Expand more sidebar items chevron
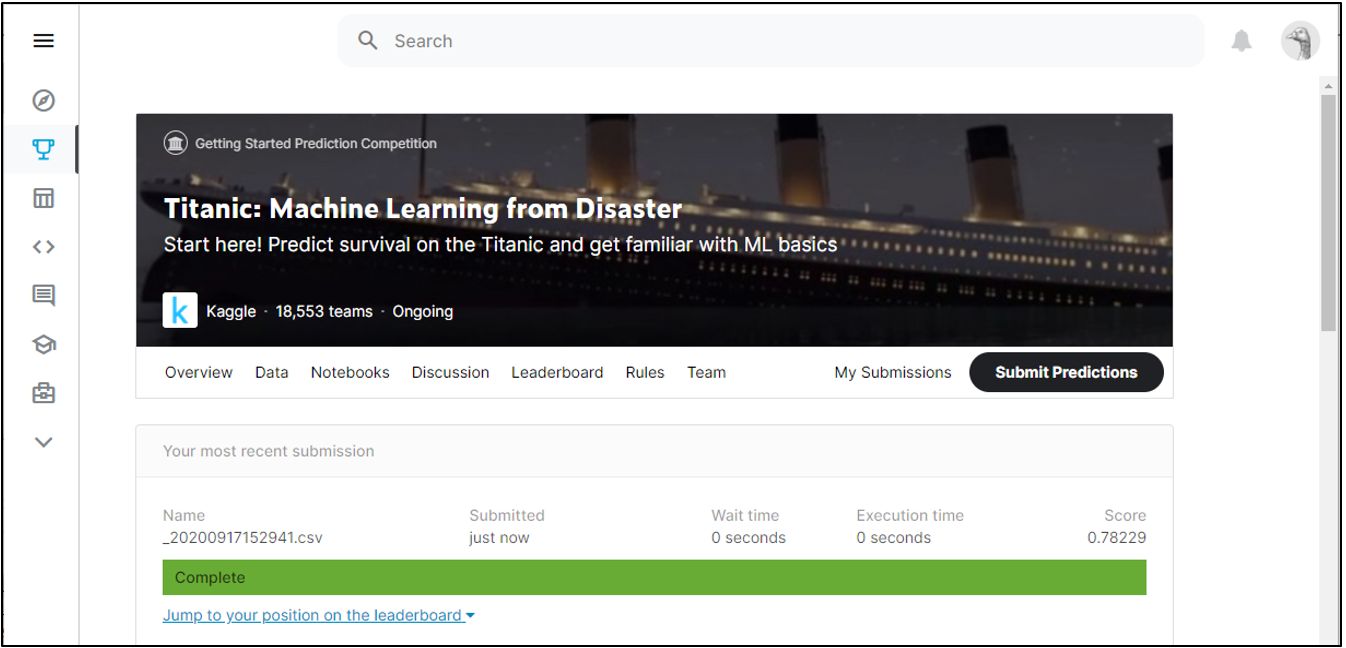This screenshot has height=648, width=1346. (x=43, y=442)
